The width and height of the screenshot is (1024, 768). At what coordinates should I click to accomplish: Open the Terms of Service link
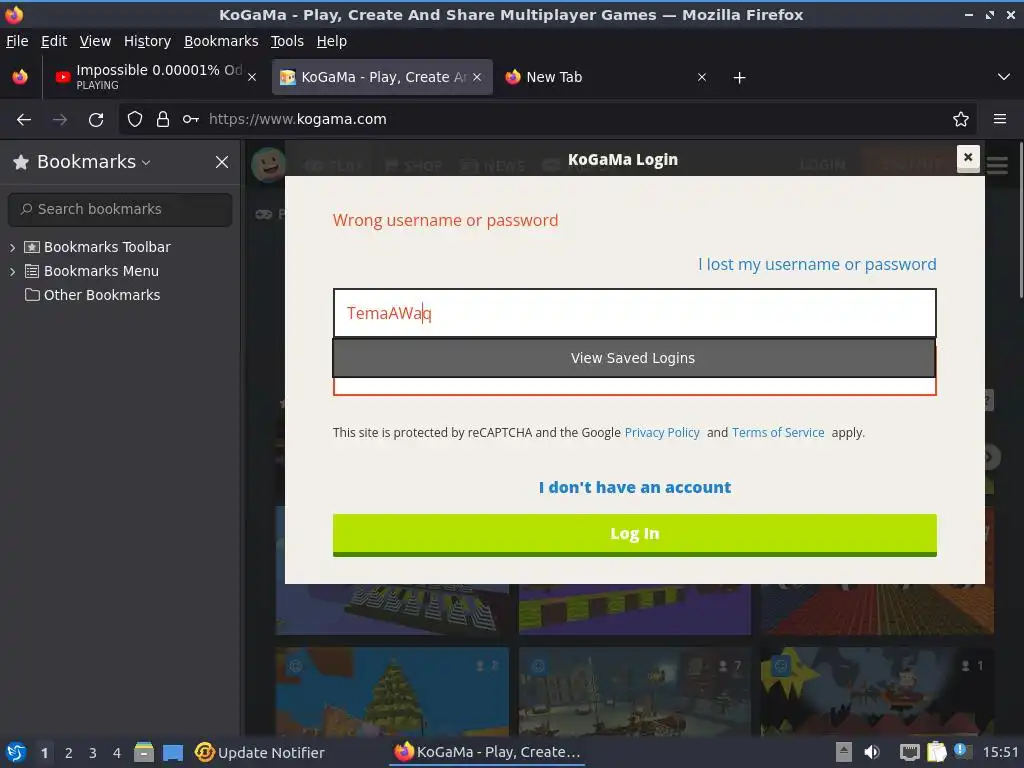778,432
